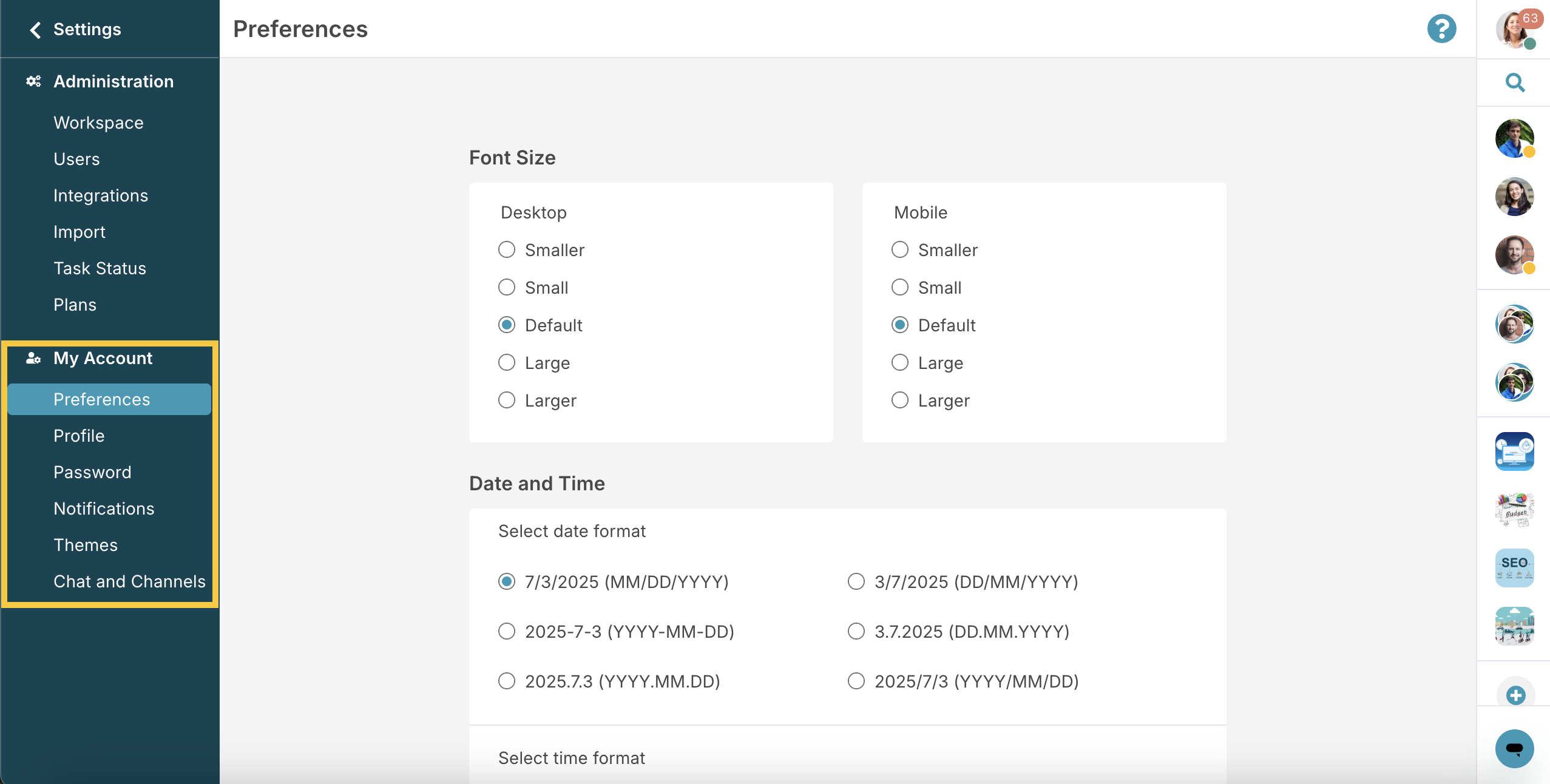1550x784 pixels.
Task: Open Password settings
Action: point(92,472)
